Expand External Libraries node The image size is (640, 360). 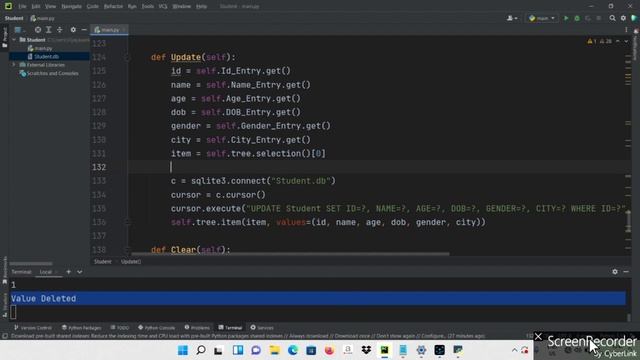tap(14, 65)
